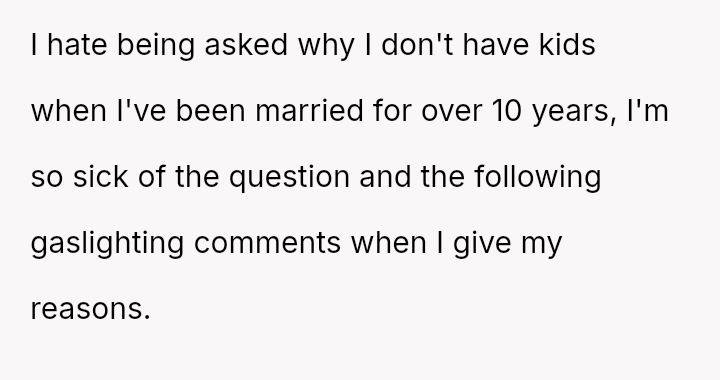Image resolution: width=720 pixels, height=380 pixels.
Task: Click on the word "asked"
Action: click(246, 45)
